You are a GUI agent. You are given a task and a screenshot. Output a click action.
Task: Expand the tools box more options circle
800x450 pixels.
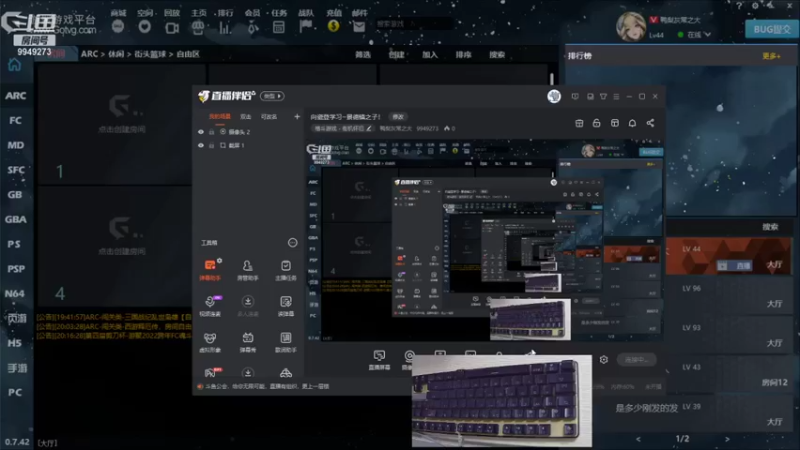point(292,242)
